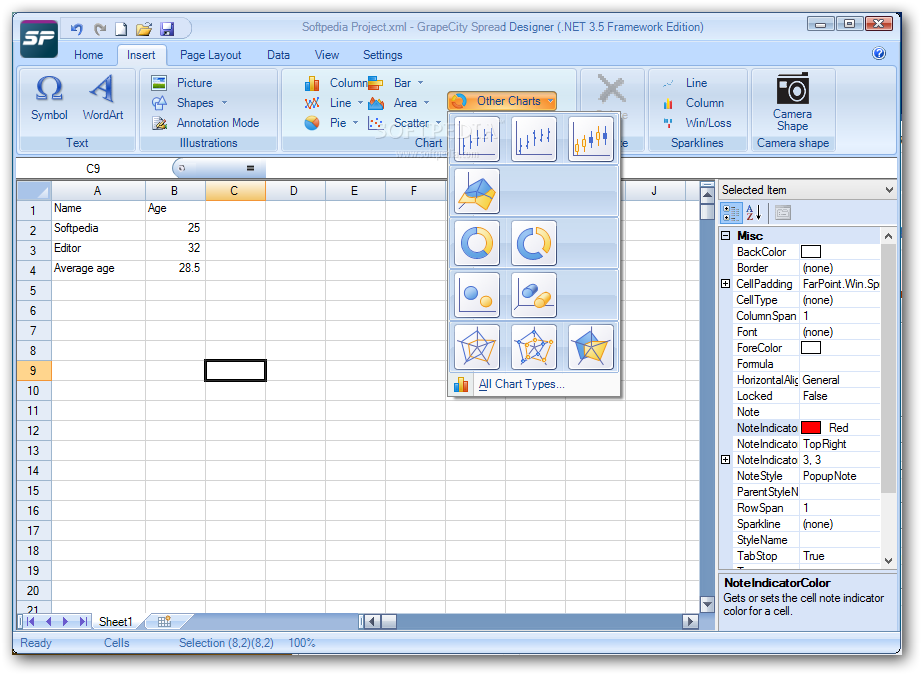Switch to the Settings tab
922x675 pixels.
(382, 55)
